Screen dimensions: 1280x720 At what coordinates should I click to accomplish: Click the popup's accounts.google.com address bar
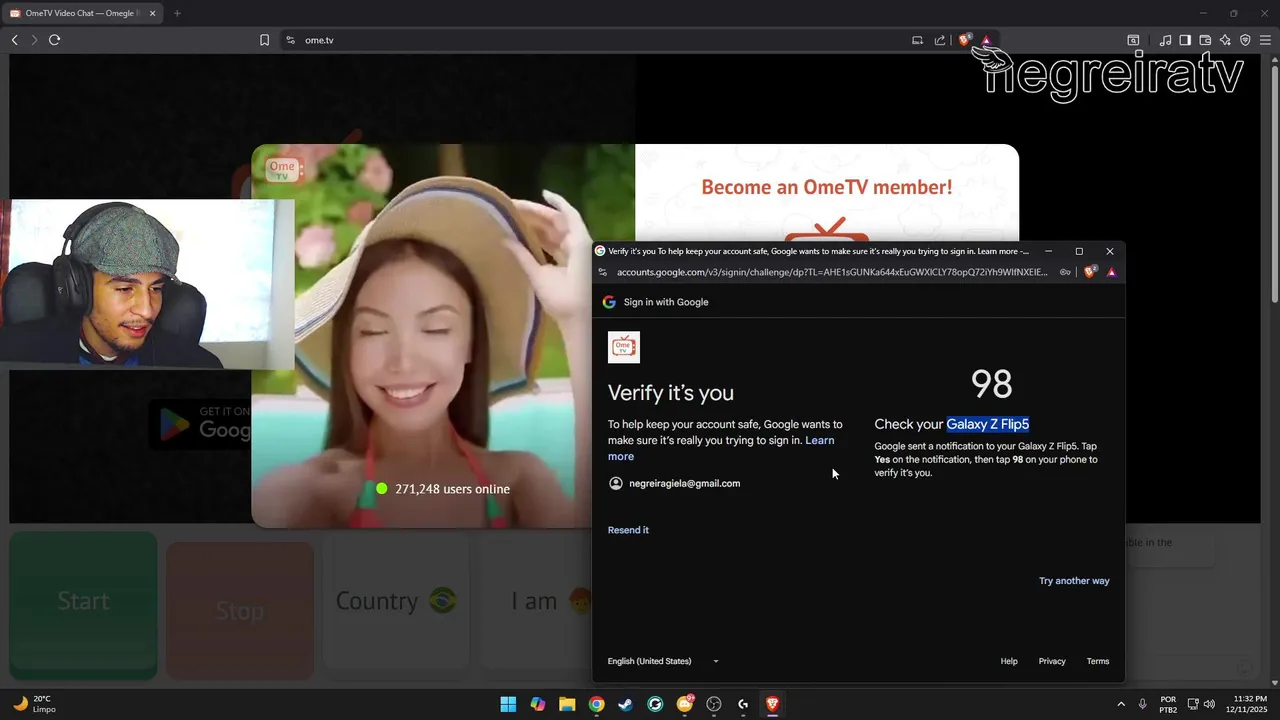pyautogui.click(x=832, y=272)
